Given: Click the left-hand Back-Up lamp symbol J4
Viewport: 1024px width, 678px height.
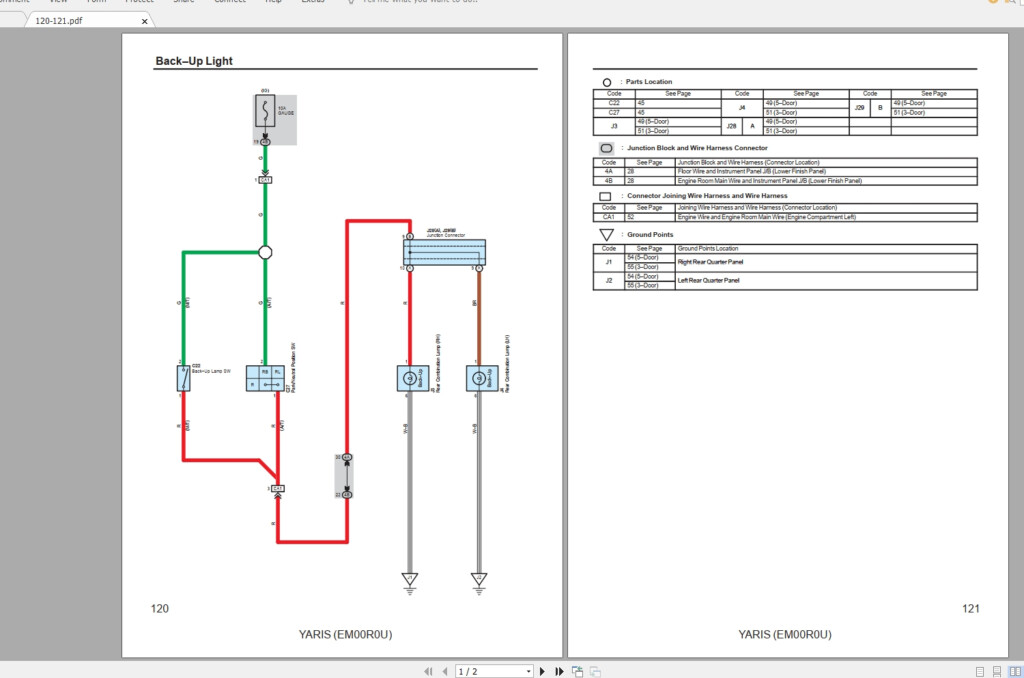Looking at the screenshot, I should coord(482,378).
